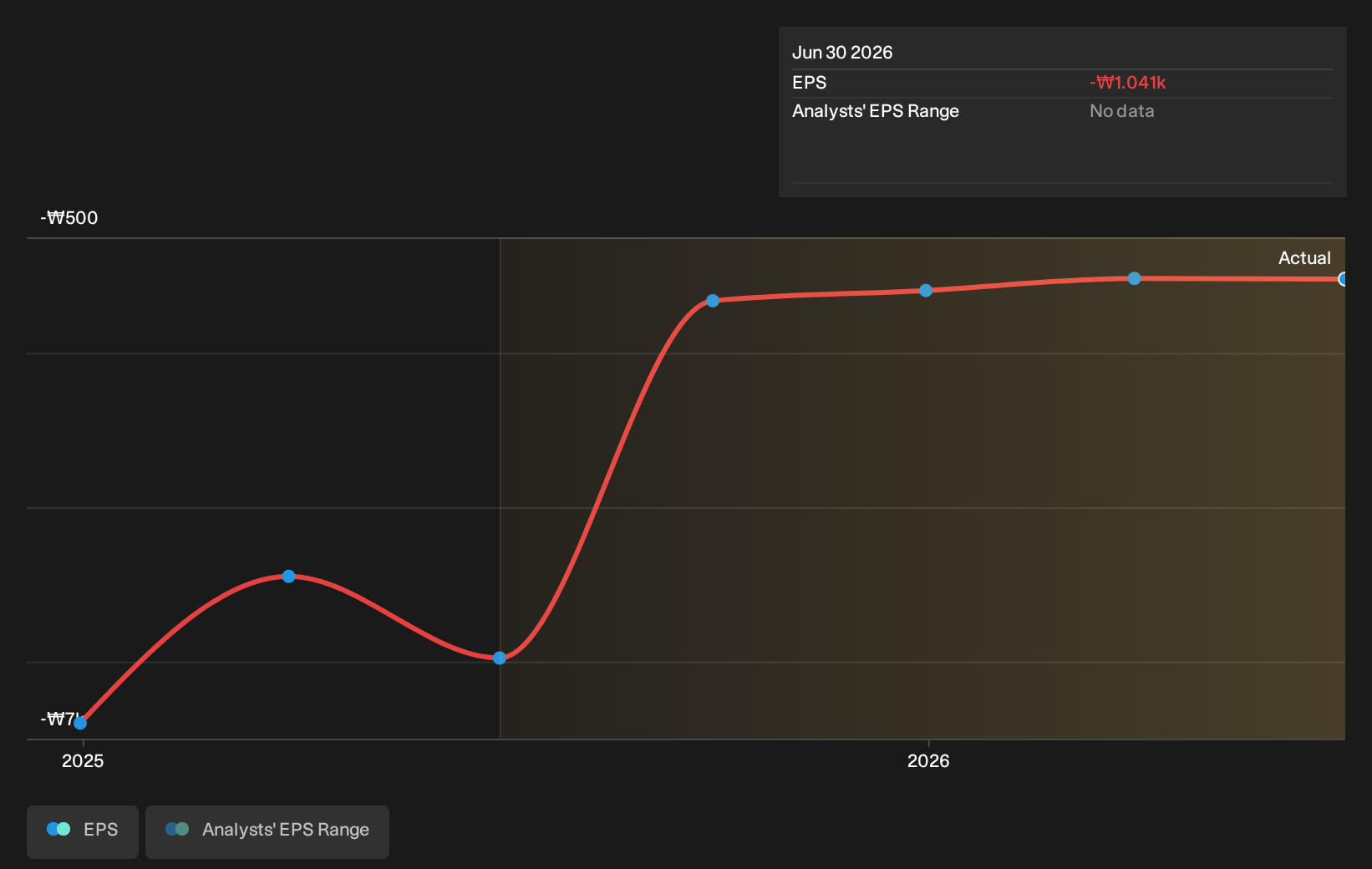Screen dimensions: 1372x869
Task: Toggle the EPS legend button
Action: click(x=83, y=831)
